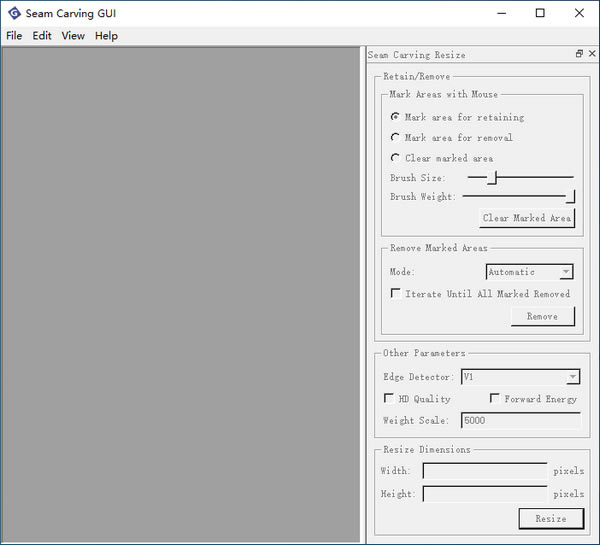This screenshot has width=600, height=545.
Task: Float the Seam Carving Resize panel
Action: [579, 54]
